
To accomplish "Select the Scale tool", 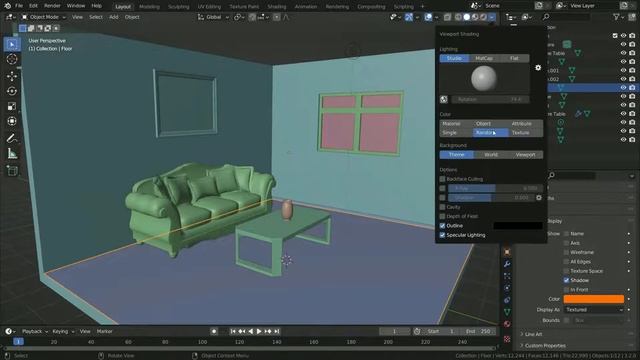I will [x=12, y=107].
